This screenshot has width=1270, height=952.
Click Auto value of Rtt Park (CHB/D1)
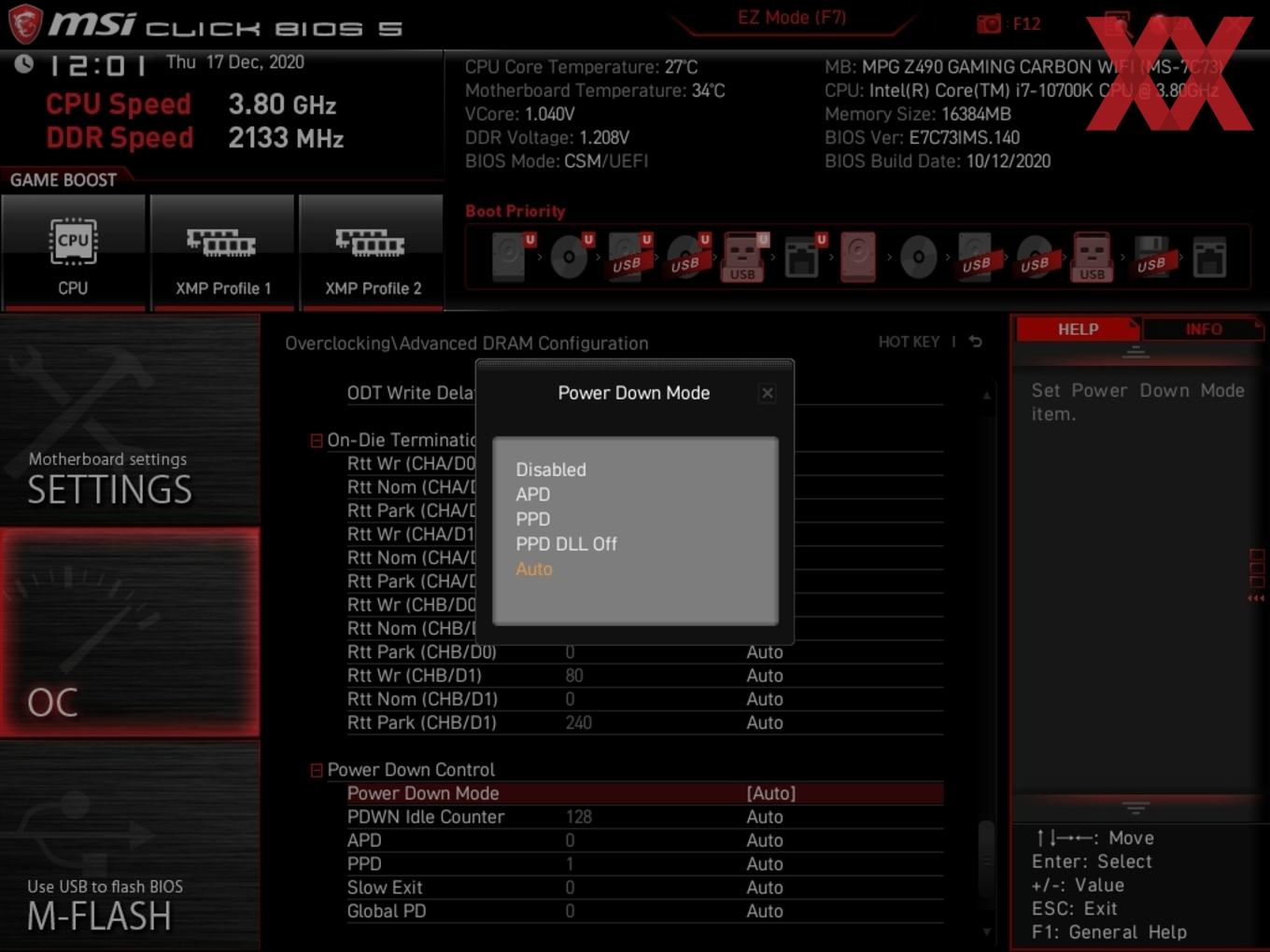(765, 722)
